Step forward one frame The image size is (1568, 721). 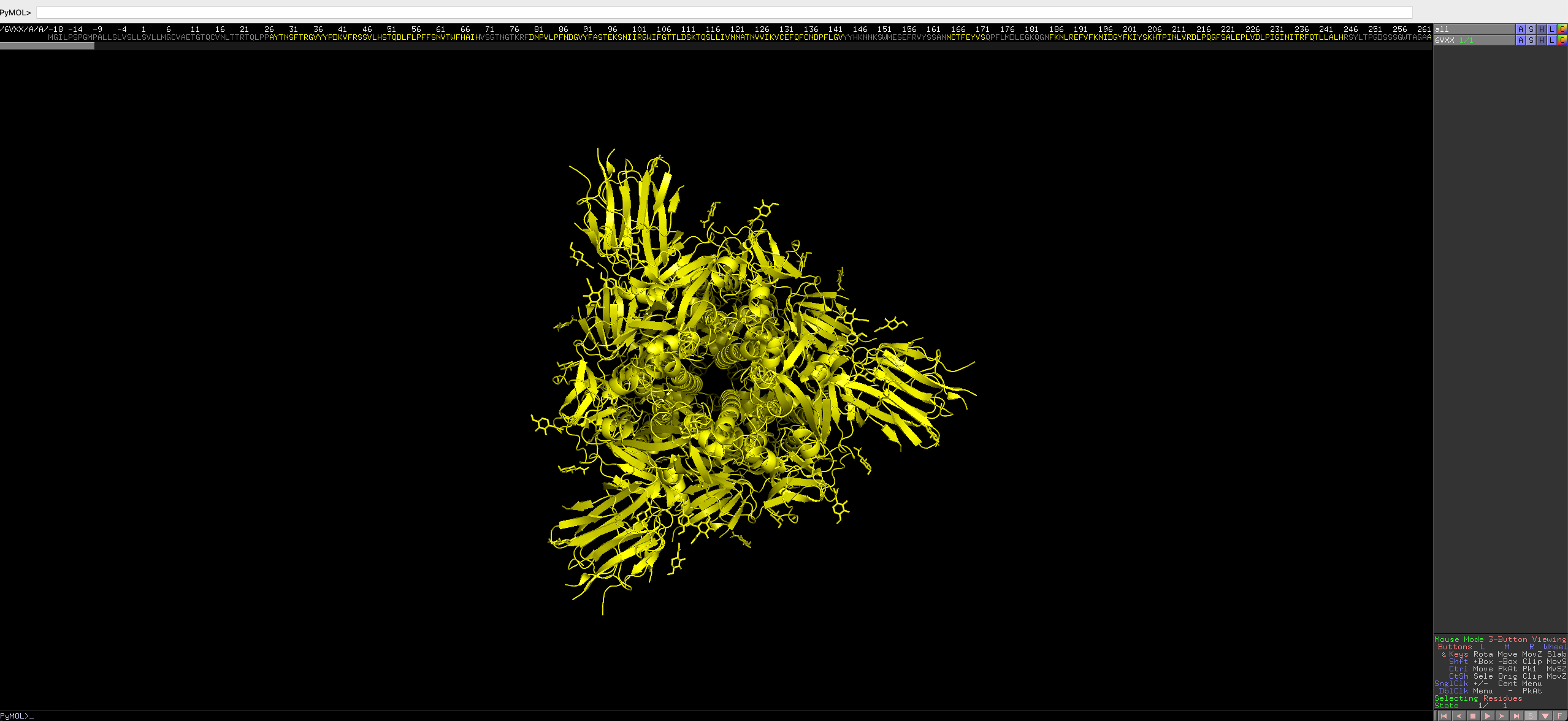pyautogui.click(x=1502, y=716)
